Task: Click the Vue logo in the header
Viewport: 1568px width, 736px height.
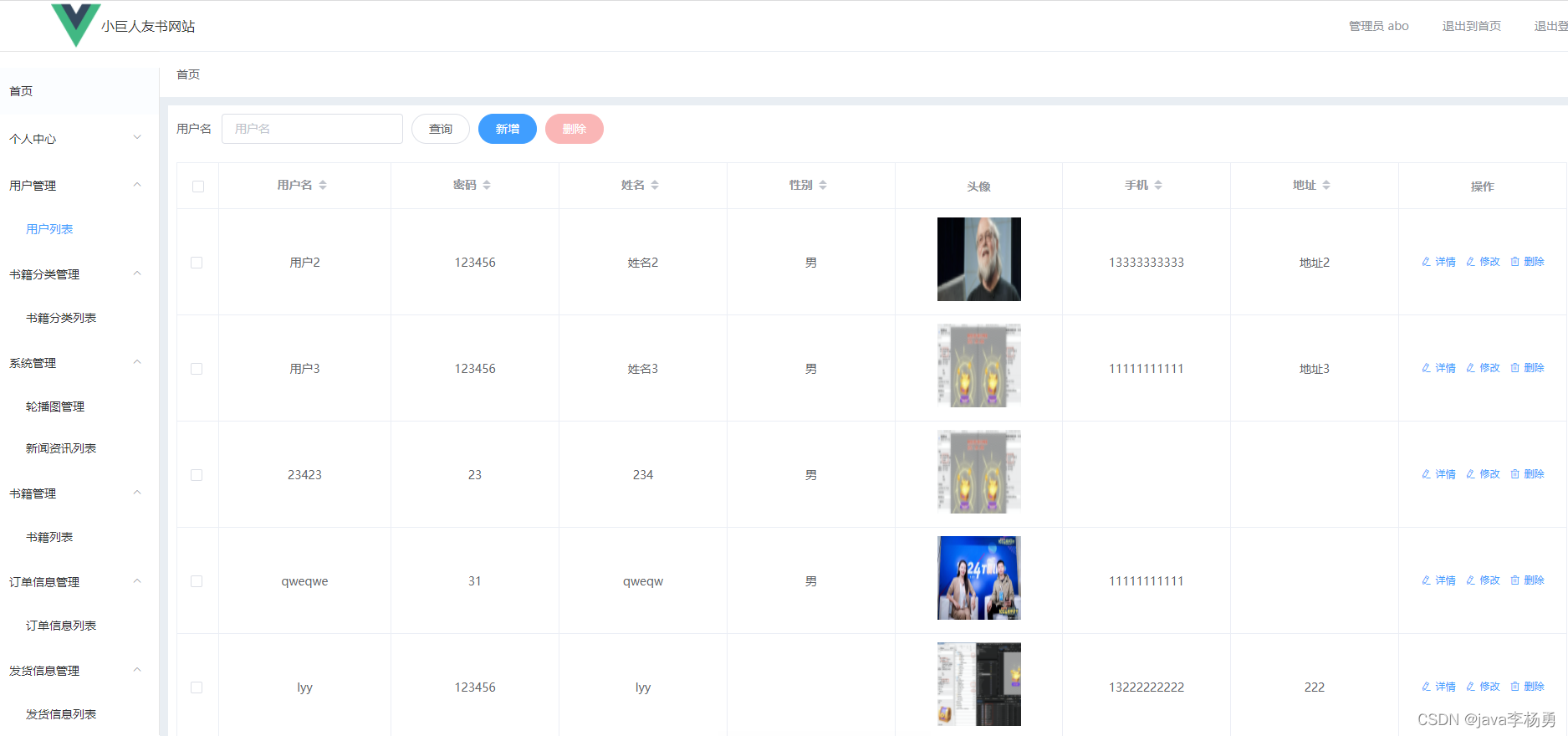Action: tap(75, 24)
